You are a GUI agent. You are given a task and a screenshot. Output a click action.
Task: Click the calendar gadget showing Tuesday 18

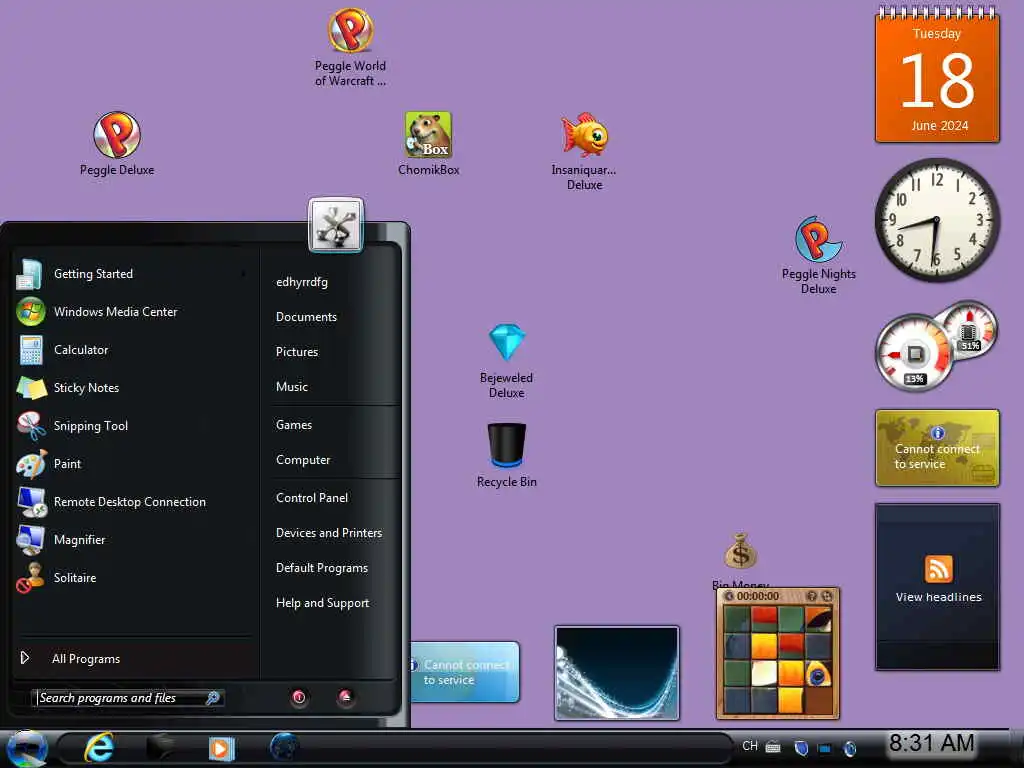(937, 74)
